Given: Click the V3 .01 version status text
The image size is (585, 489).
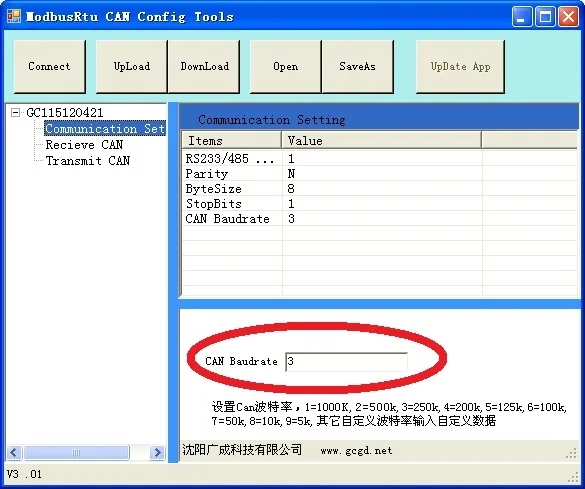Looking at the screenshot, I should click(24, 474).
